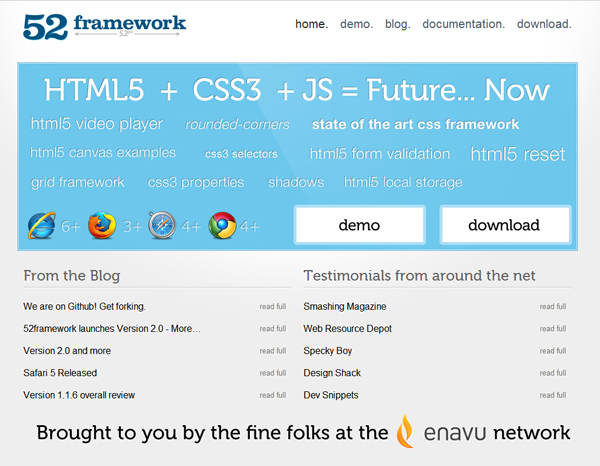Screen dimensions: 600x466
Task: Click the '3+' version next to Firefox
Action: [132, 227]
